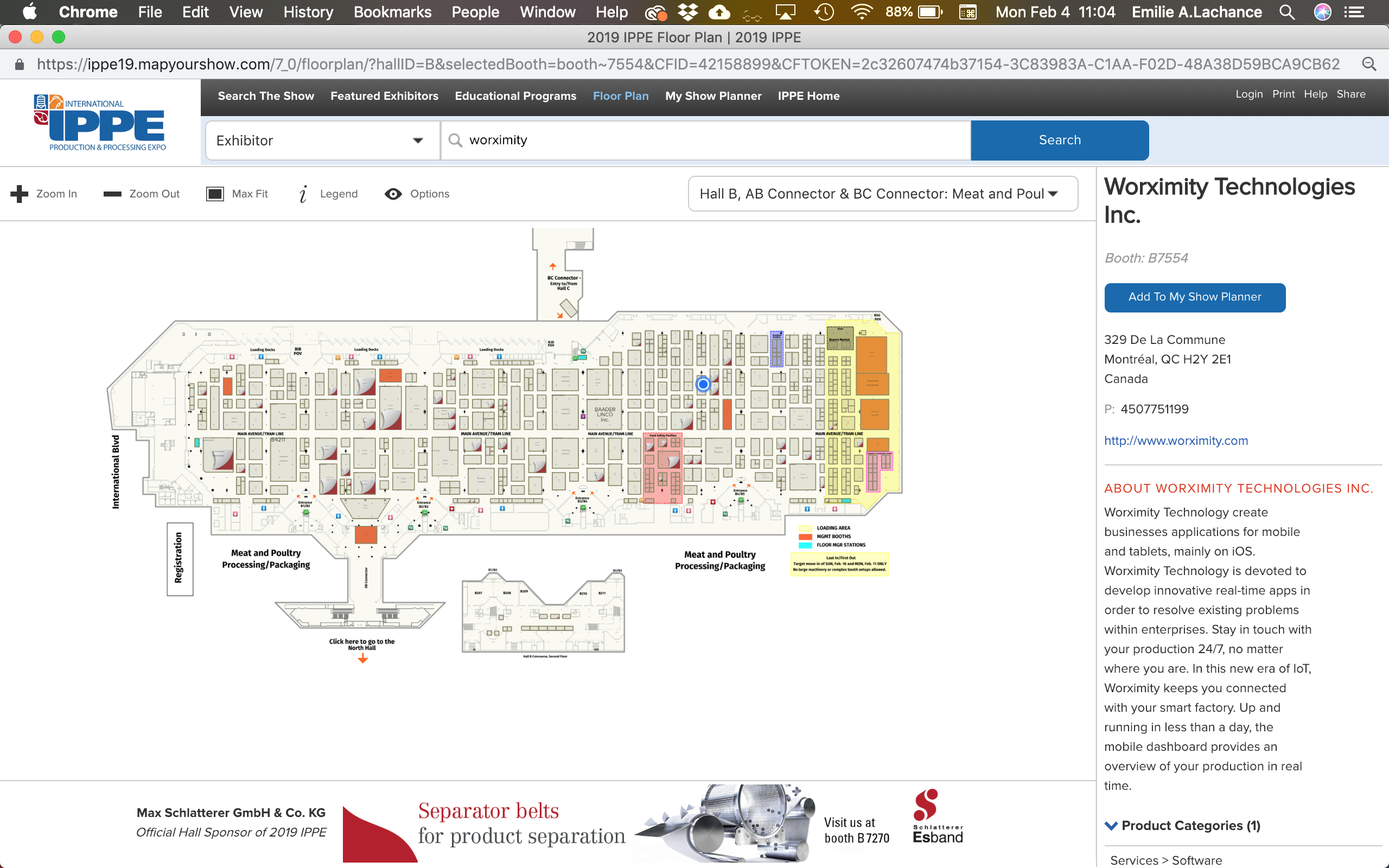Click the North Hall orange down arrow

[362, 659]
